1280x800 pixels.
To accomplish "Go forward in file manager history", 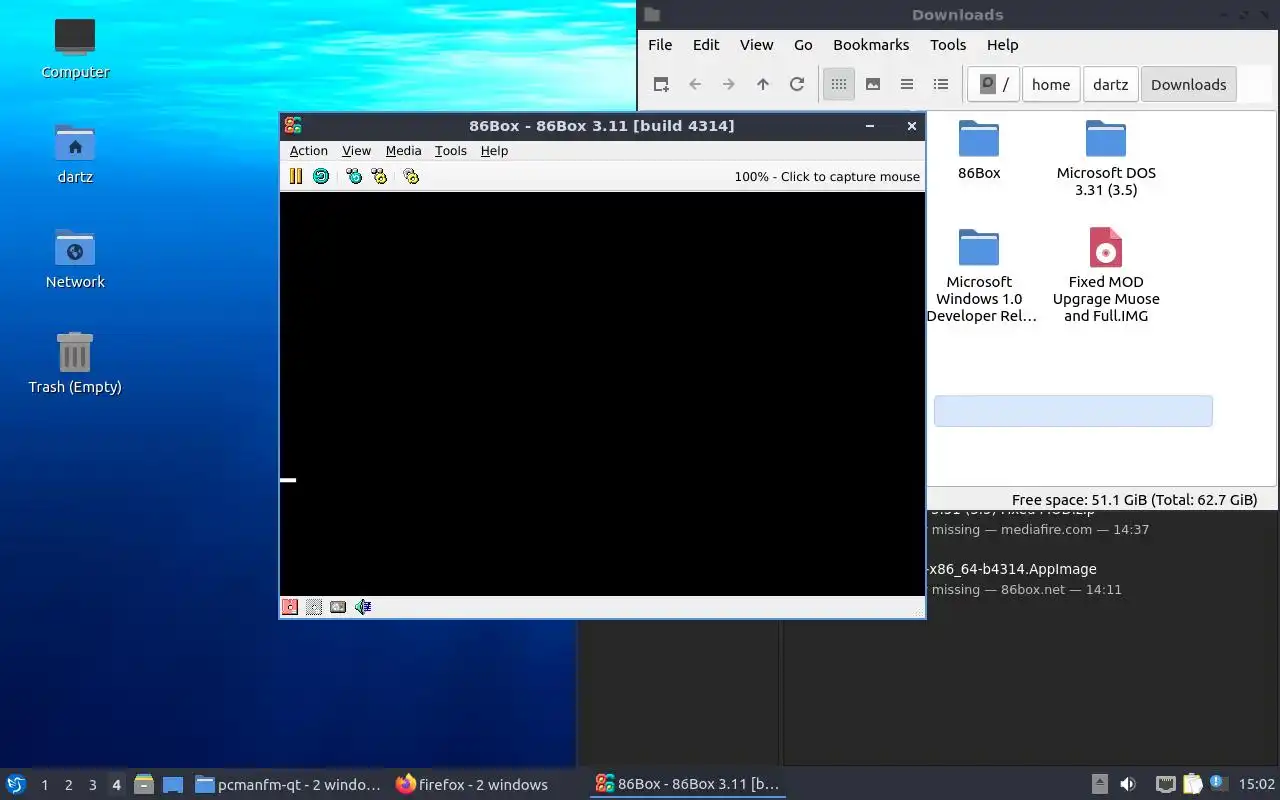I will coord(729,85).
